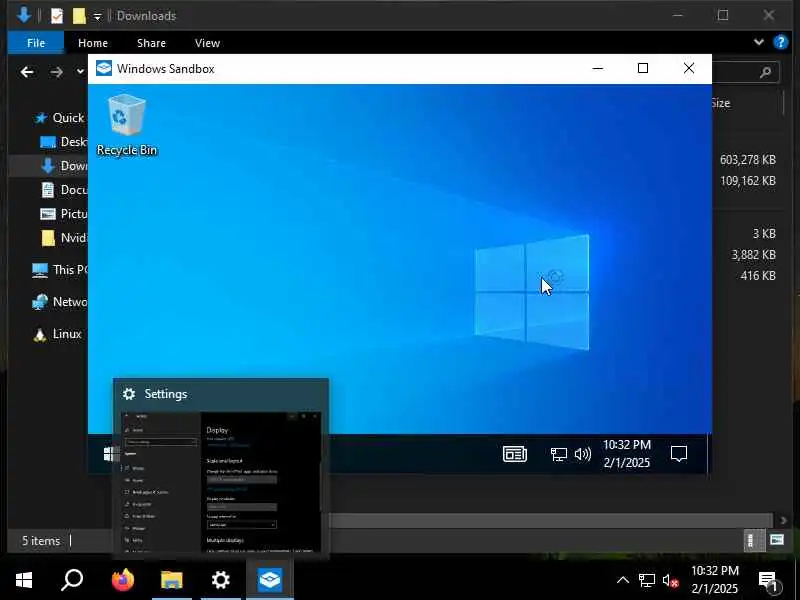Select Network in navigation pane
The image size is (800, 600).
point(59,302)
